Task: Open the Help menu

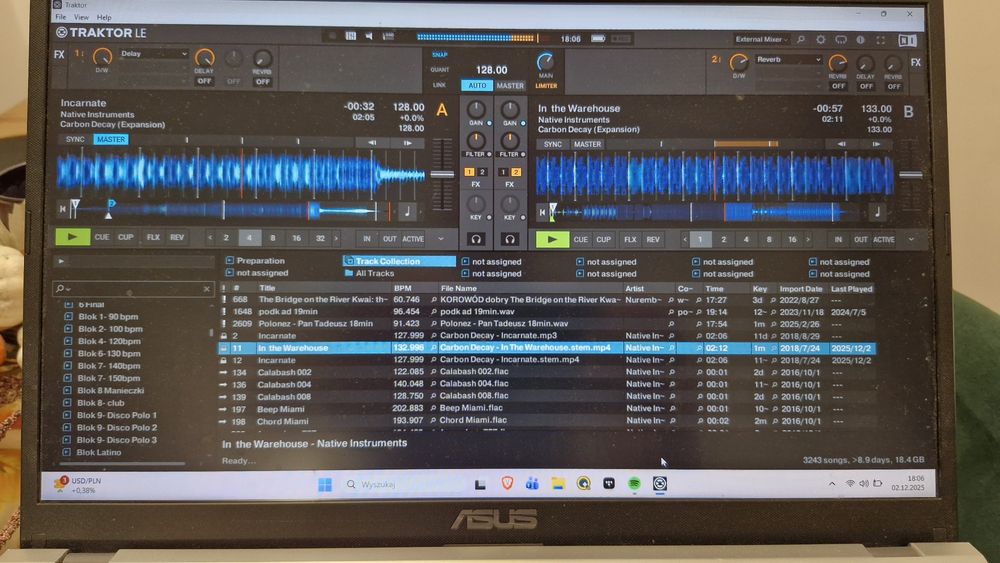Action: [x=104, y=17]
